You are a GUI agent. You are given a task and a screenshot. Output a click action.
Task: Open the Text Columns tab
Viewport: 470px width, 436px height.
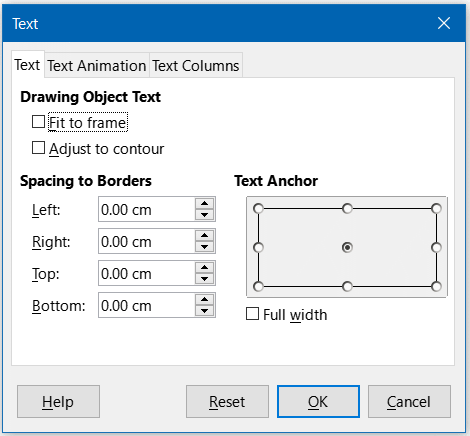[x=196, y=65]
